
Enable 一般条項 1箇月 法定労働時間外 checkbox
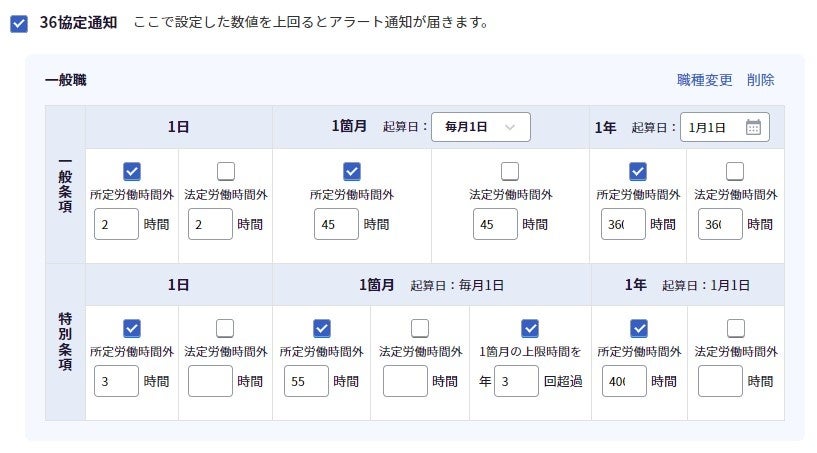pyautogui.click(x=510, y=171)
